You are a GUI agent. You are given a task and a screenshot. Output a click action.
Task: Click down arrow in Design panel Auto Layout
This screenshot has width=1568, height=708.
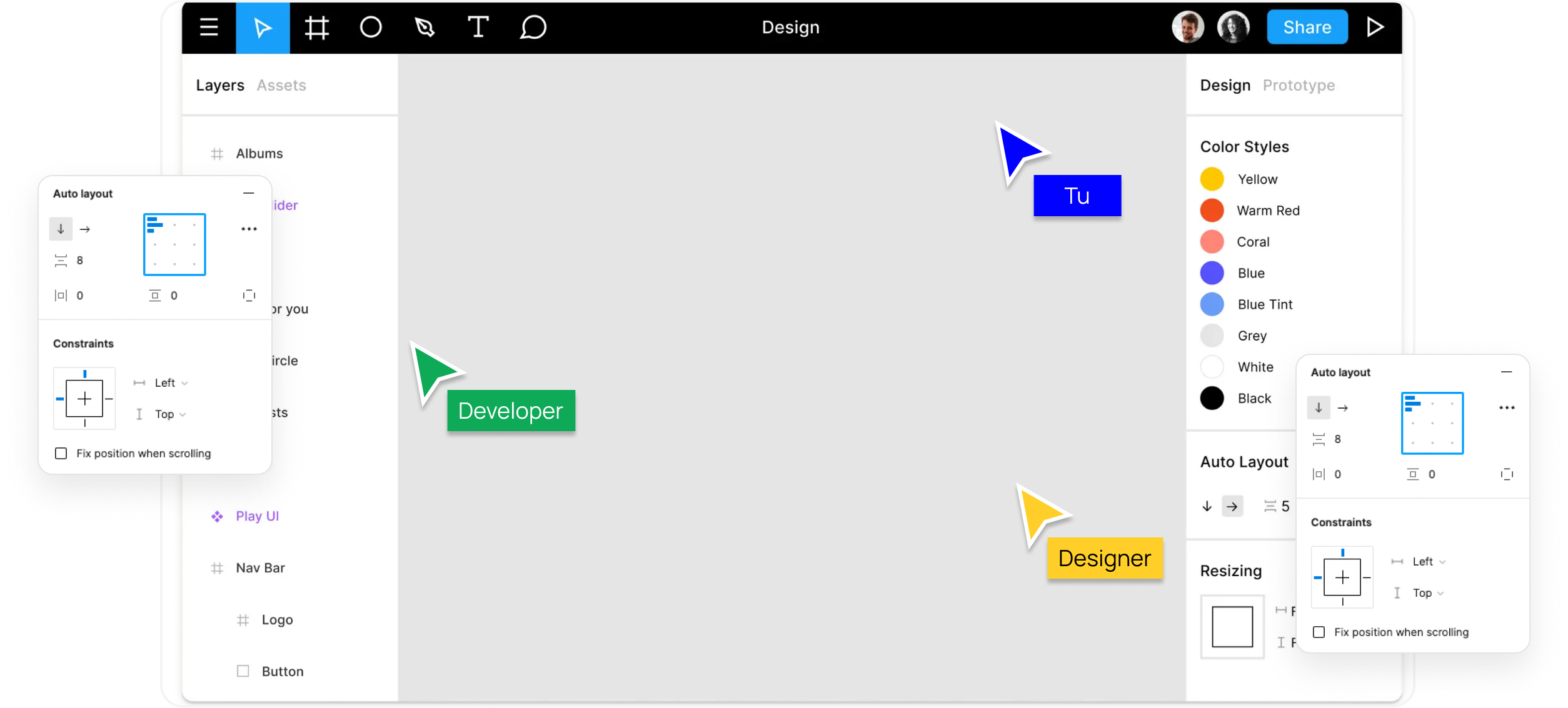pyautogui.click(x=1207, y=506)
